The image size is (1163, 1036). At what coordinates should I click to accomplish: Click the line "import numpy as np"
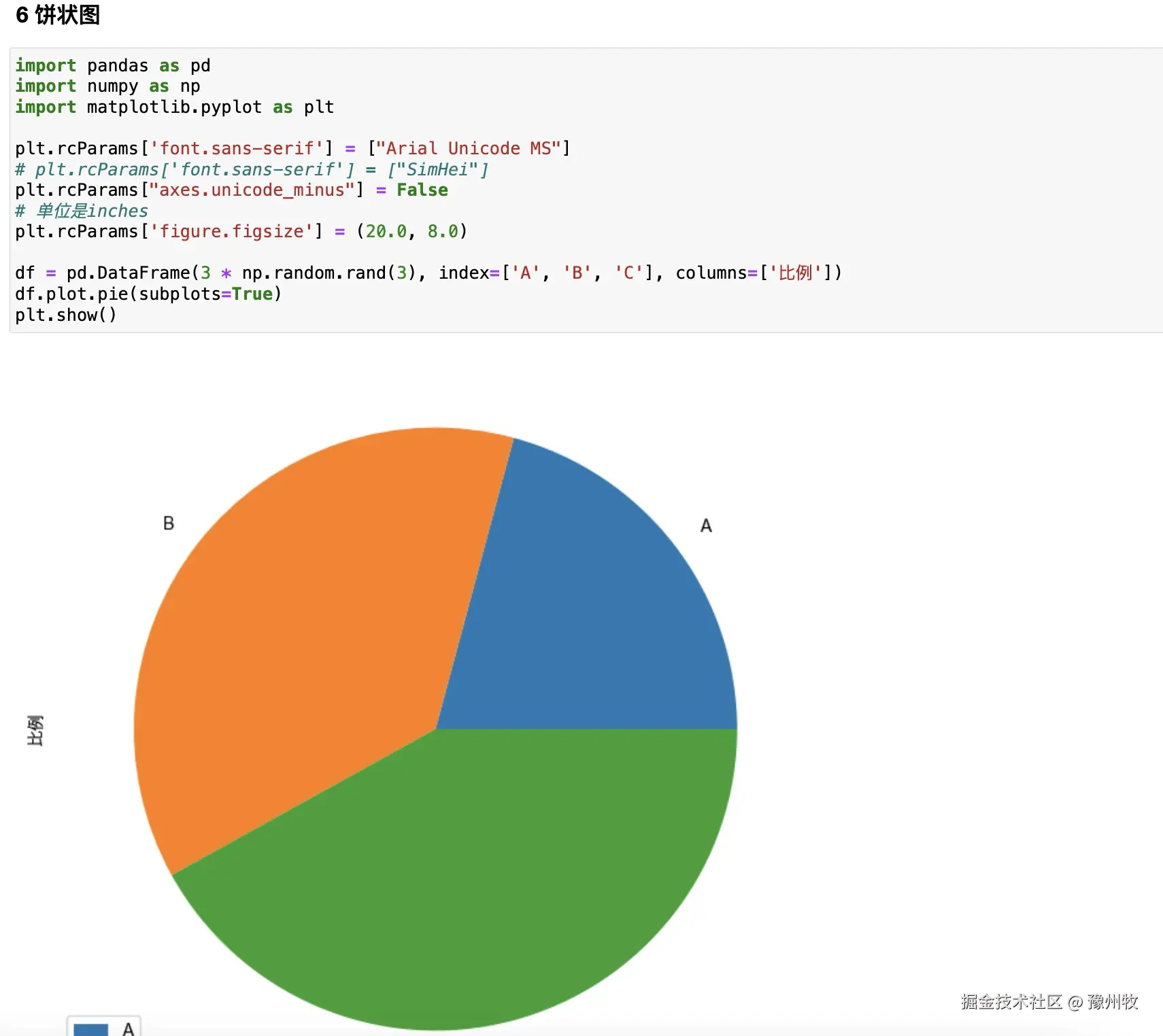pyautogui.click(x=107, y=86)
